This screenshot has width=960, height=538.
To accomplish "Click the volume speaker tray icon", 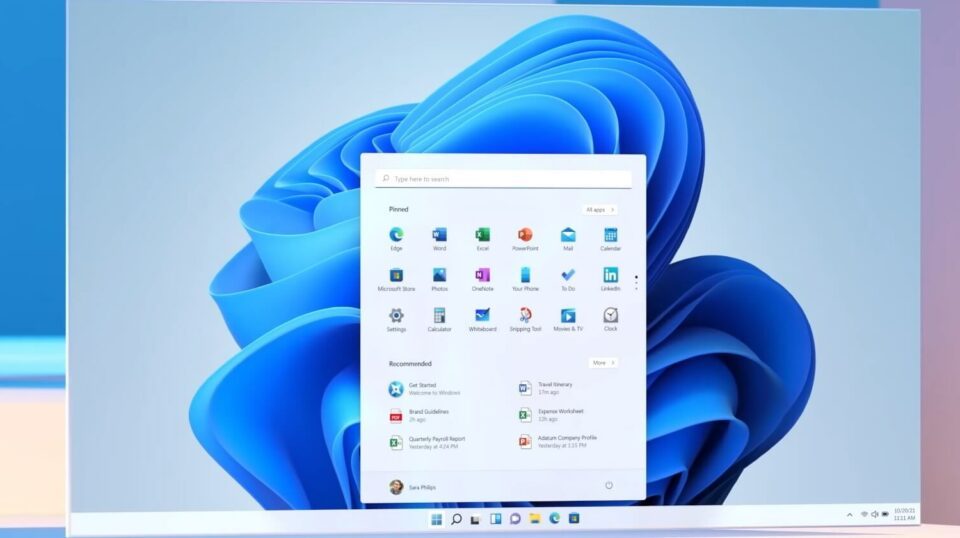I will pyautogui.click(x=874, y=514).
